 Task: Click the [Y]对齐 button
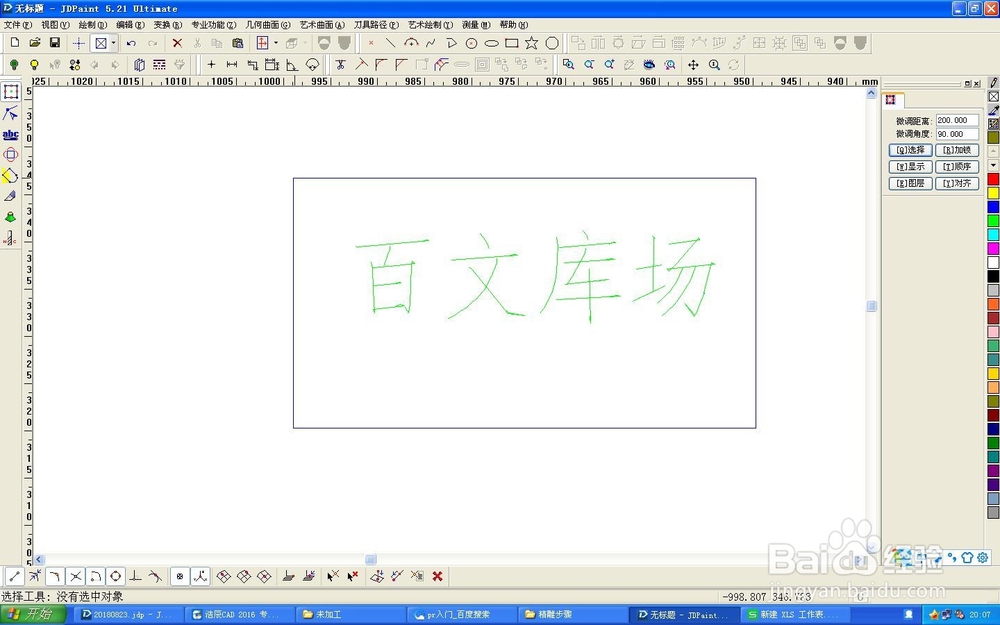(957, 183)
